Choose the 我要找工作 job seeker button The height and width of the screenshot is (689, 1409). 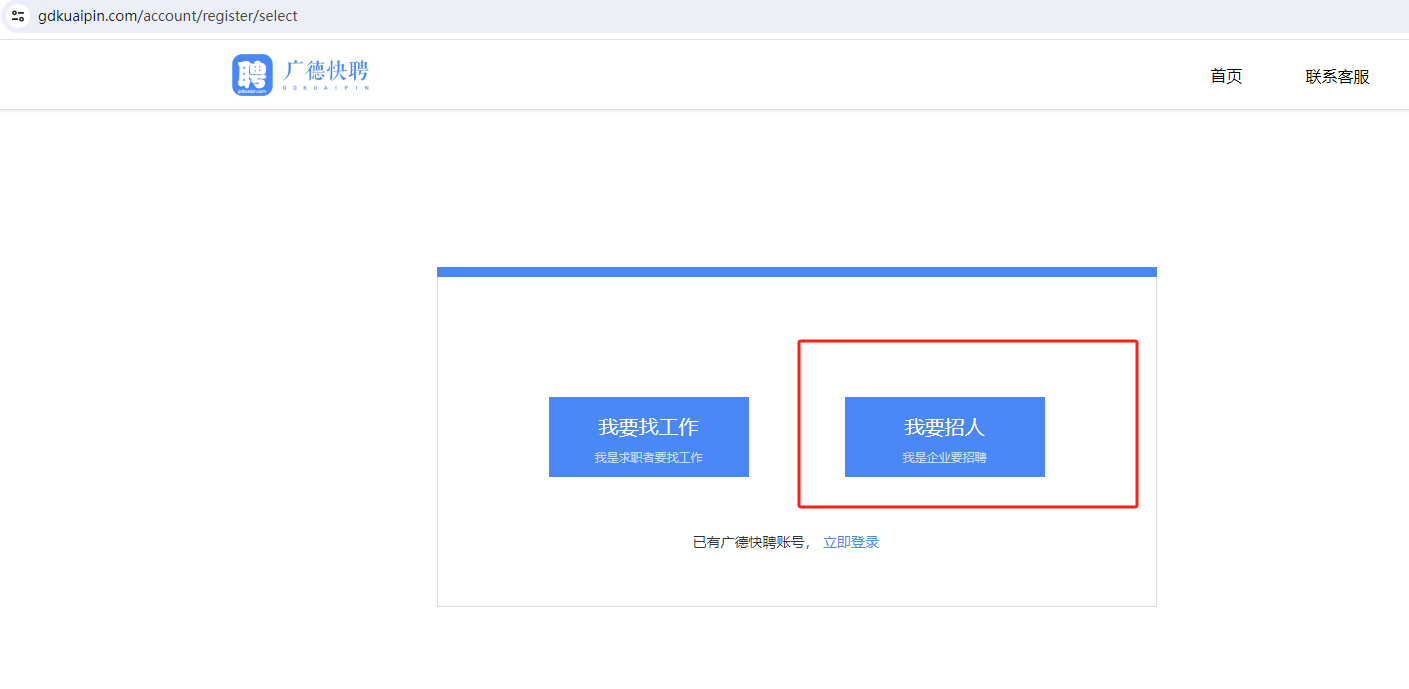point(649,437)
